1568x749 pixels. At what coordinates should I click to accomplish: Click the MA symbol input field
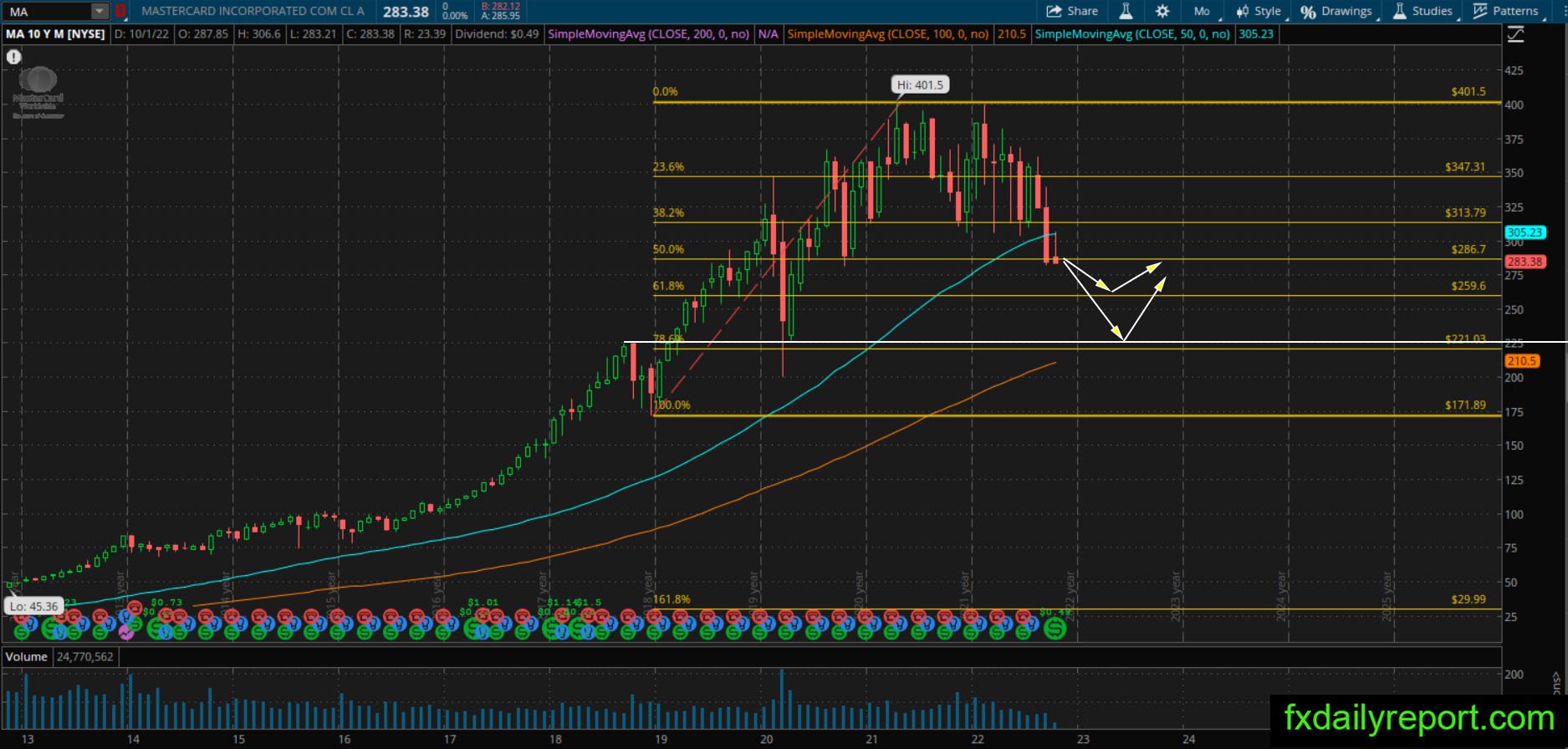pos(48,12)
